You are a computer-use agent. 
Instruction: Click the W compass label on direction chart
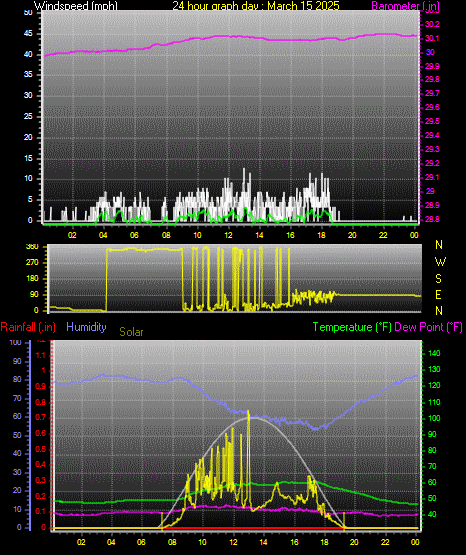coord(440,262)
